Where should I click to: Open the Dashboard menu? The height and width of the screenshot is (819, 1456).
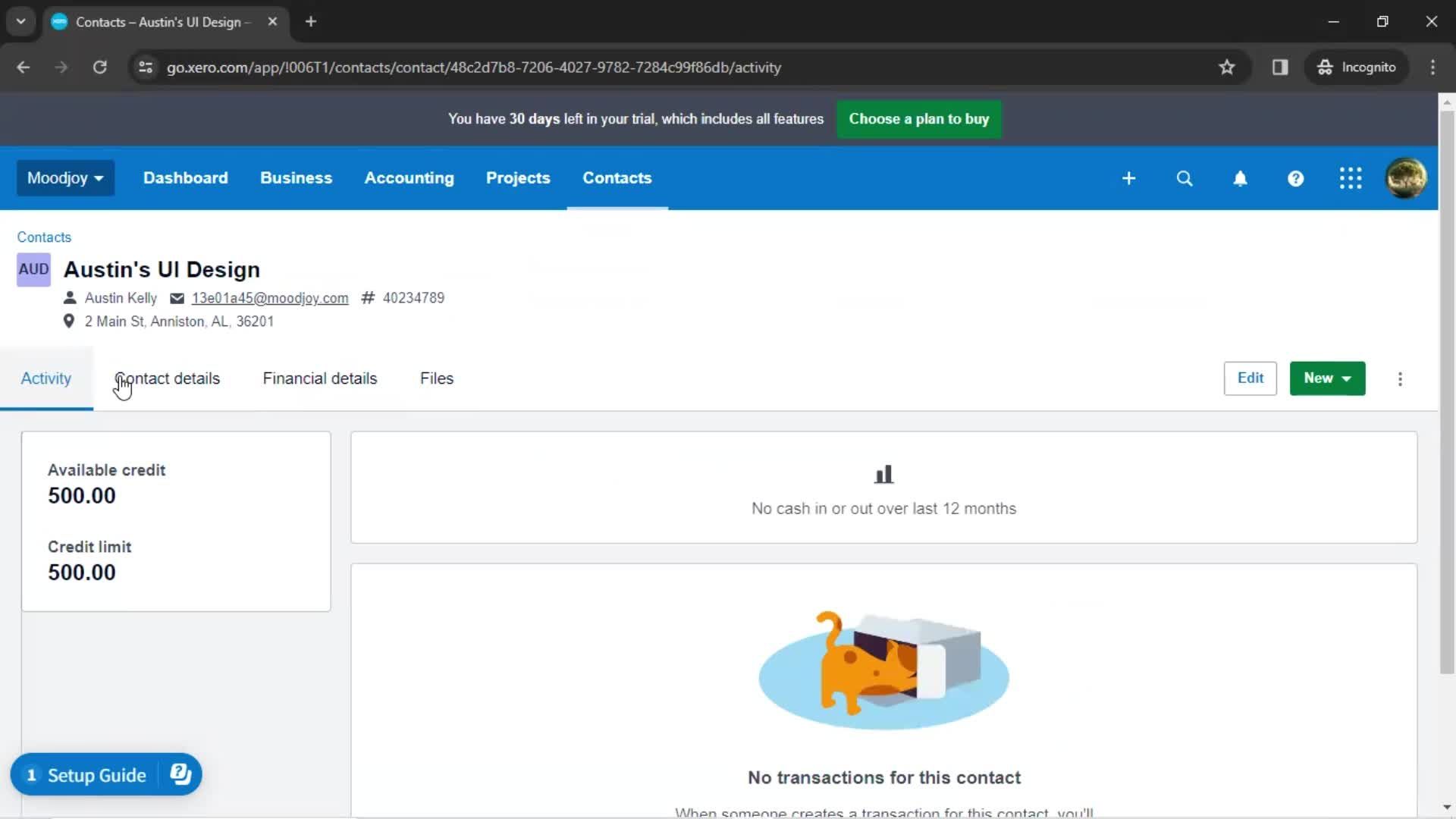185,178
